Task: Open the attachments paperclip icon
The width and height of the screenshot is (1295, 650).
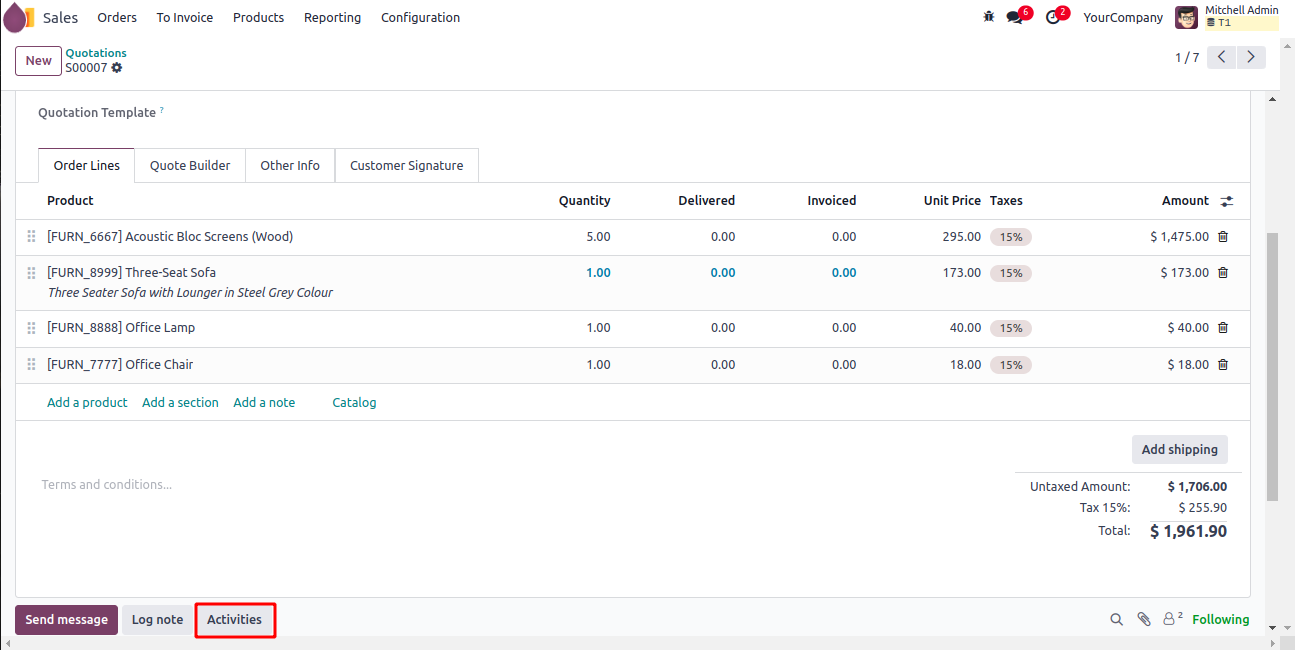Action: click(1144, 620)
